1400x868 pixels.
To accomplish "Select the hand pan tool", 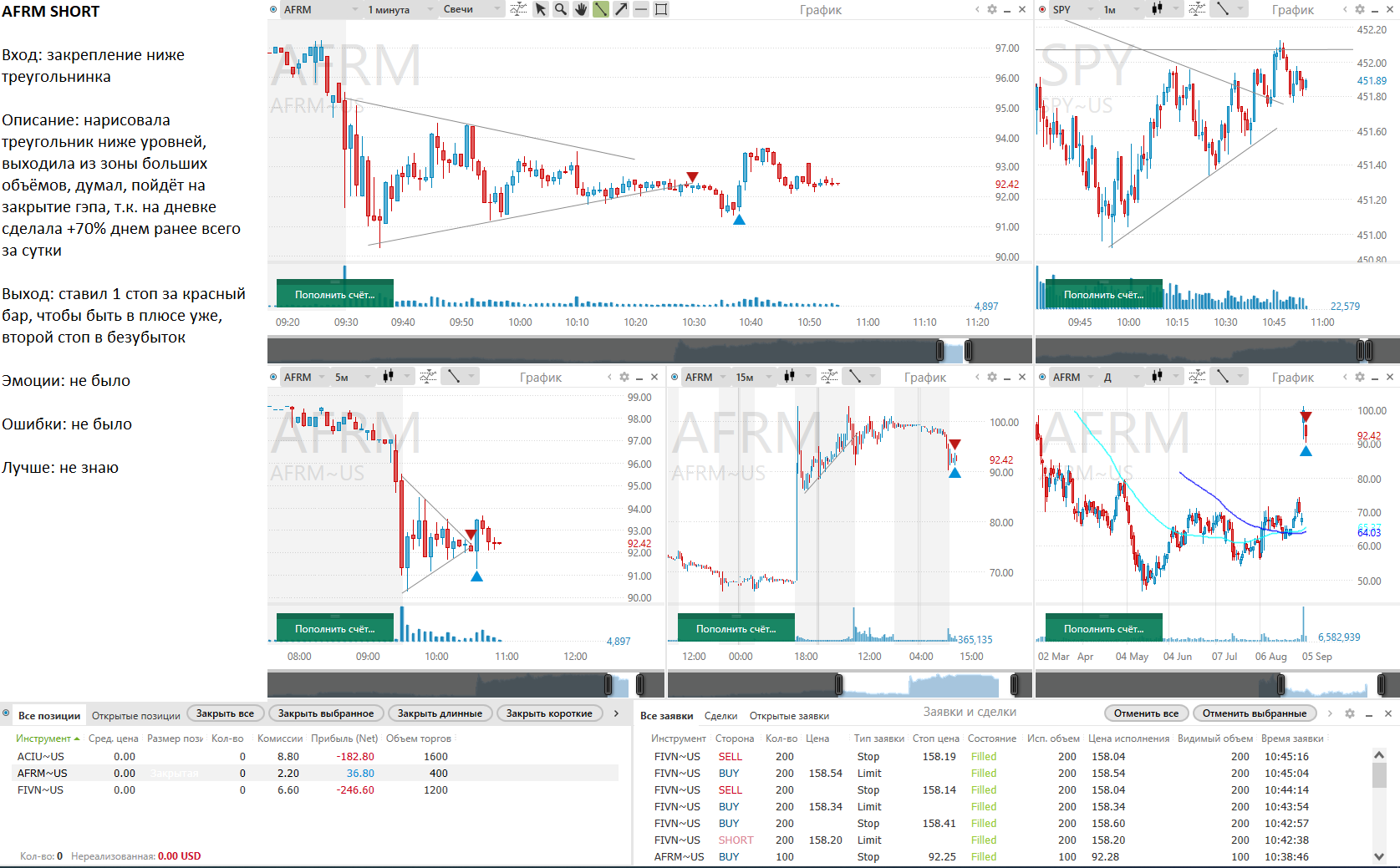I will pos(581,9).
